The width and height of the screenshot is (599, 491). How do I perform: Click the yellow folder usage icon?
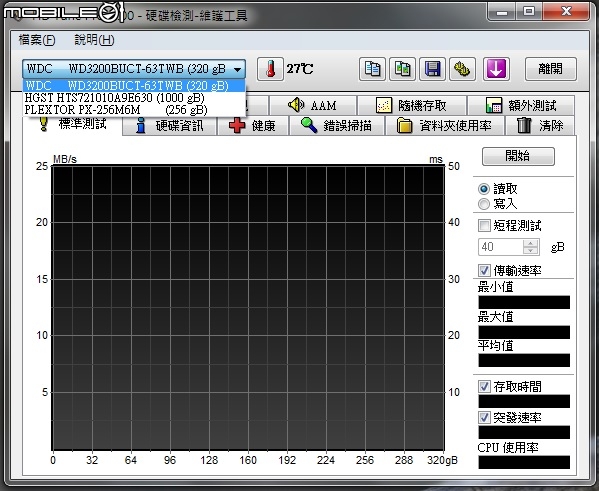coord(404,125)
